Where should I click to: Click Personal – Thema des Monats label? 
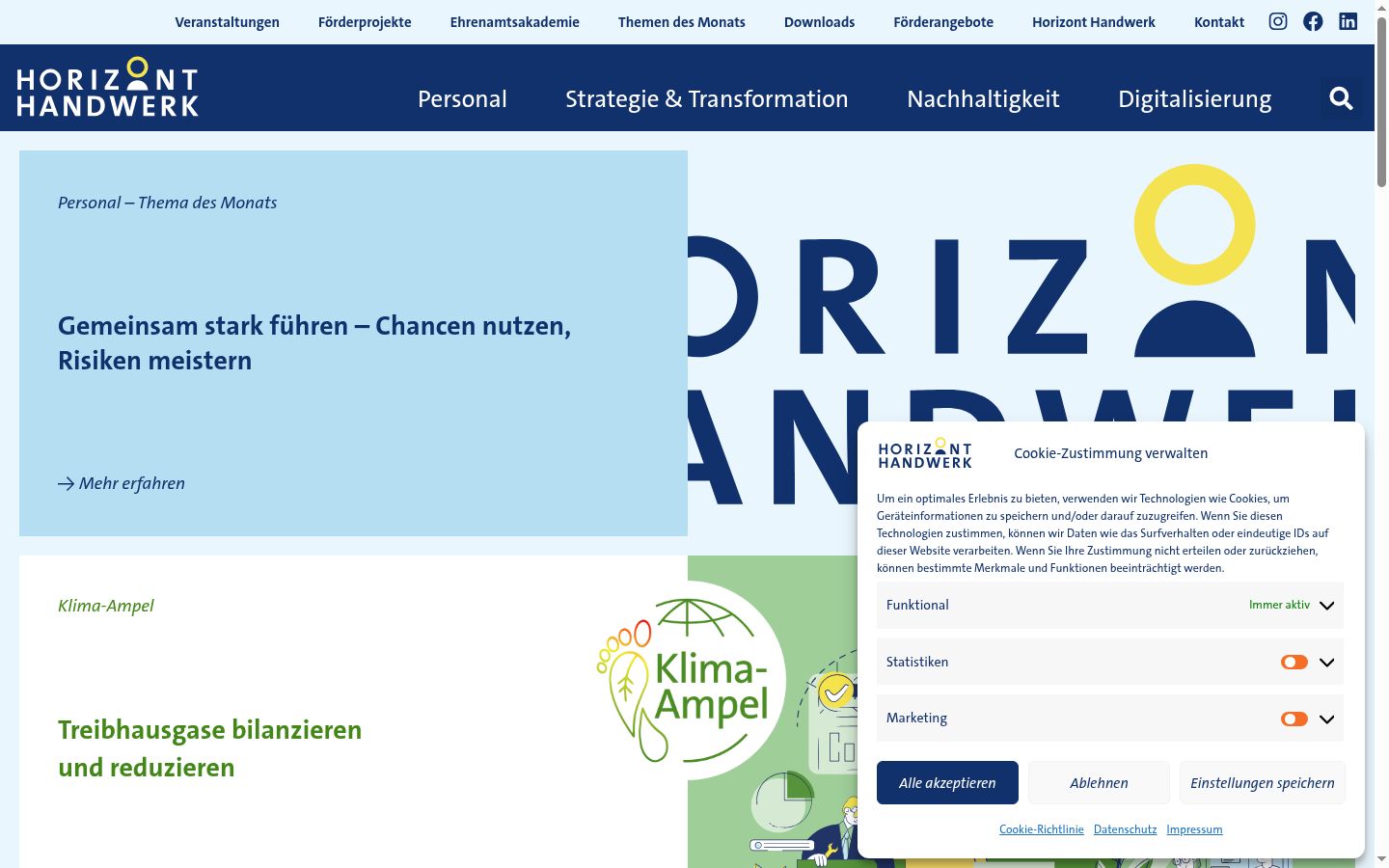point(167,203)
